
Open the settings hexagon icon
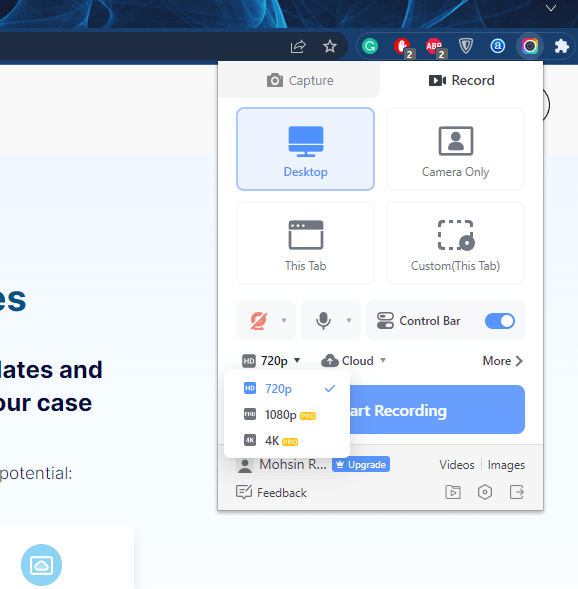pos(485,492)
